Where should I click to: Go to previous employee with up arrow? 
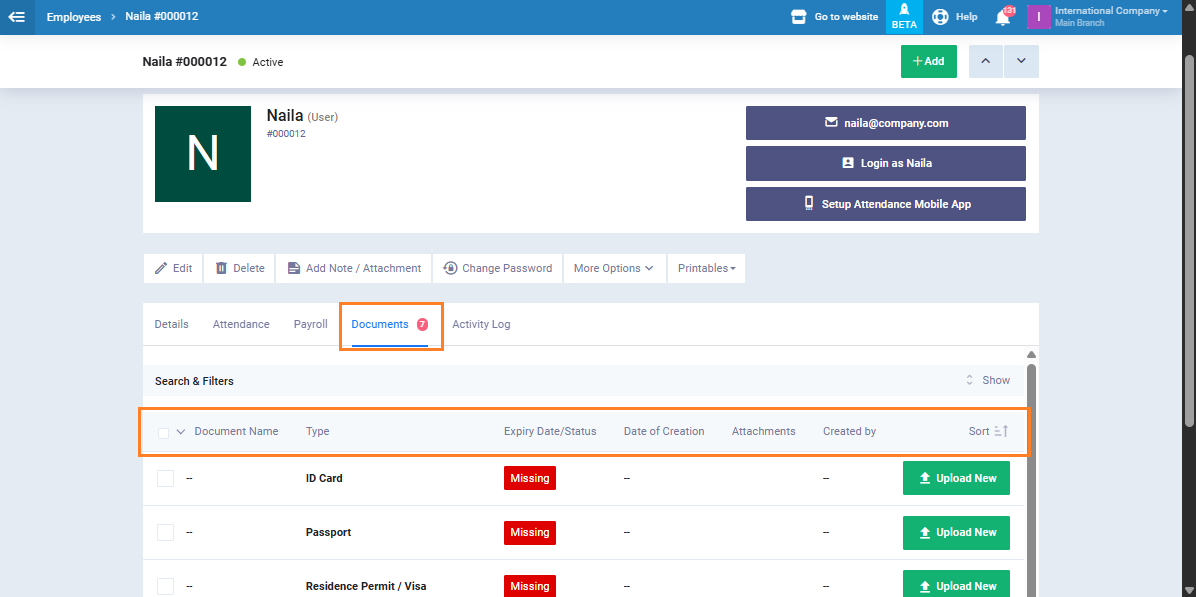(986, 61)
